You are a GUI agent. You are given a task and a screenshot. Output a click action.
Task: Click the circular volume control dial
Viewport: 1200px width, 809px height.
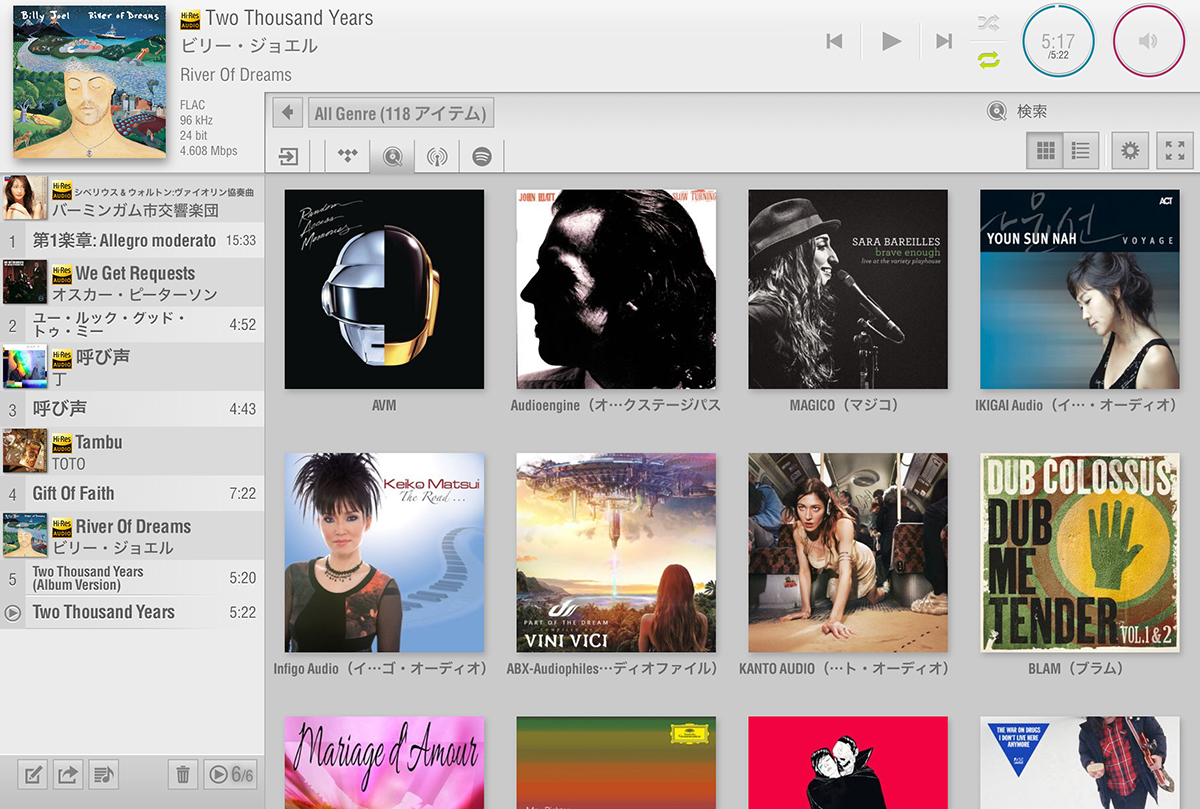(x=1148, y=41)
